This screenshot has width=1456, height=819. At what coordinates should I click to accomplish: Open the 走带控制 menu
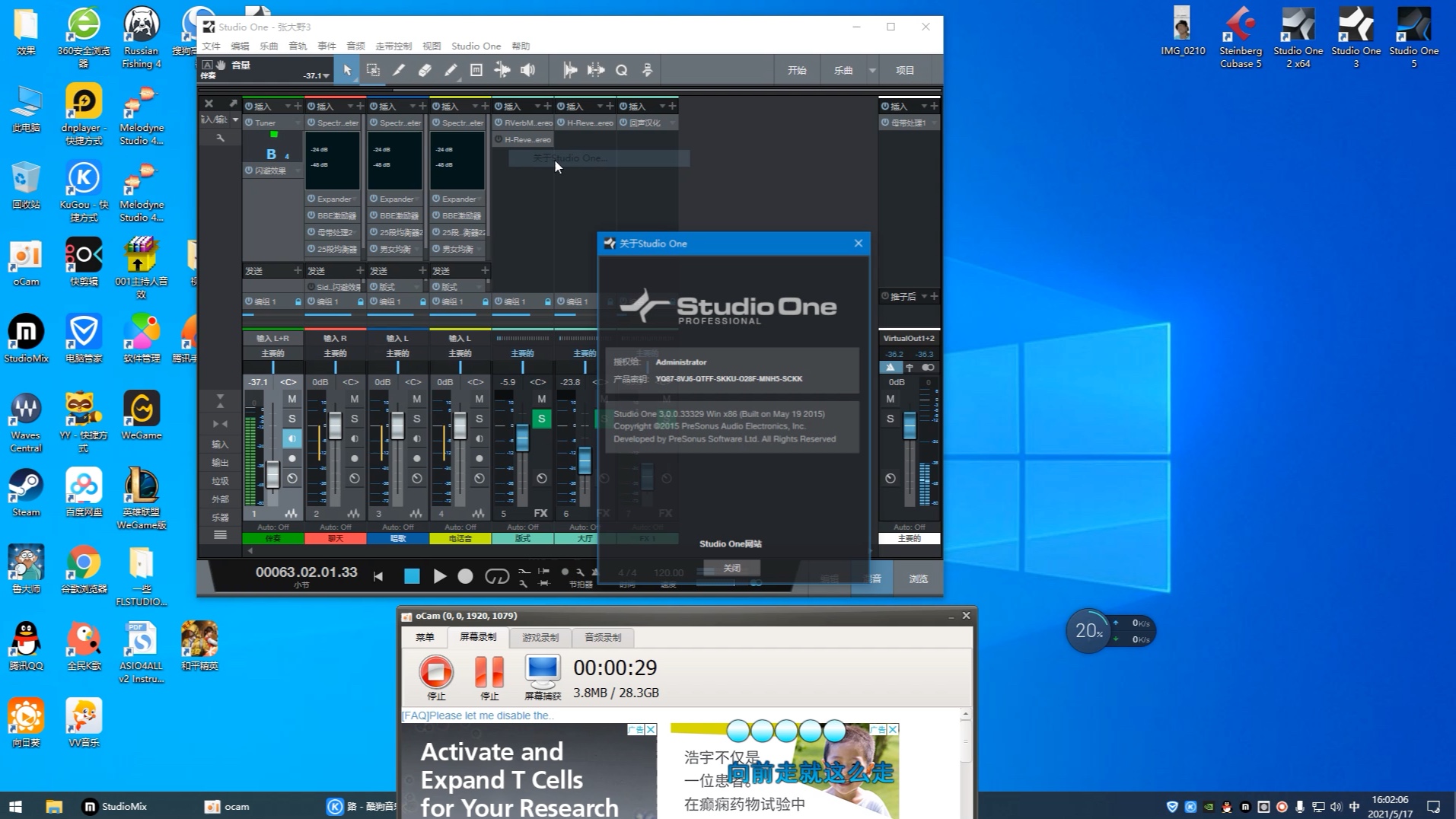[393, 46]
